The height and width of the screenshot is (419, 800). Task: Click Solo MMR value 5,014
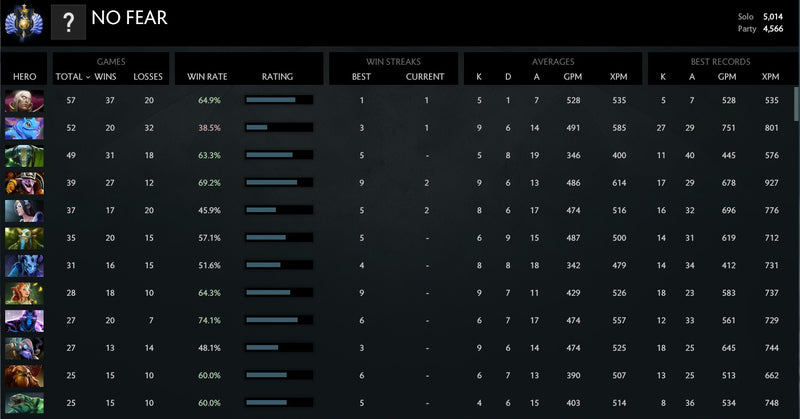tap(772, 17)
